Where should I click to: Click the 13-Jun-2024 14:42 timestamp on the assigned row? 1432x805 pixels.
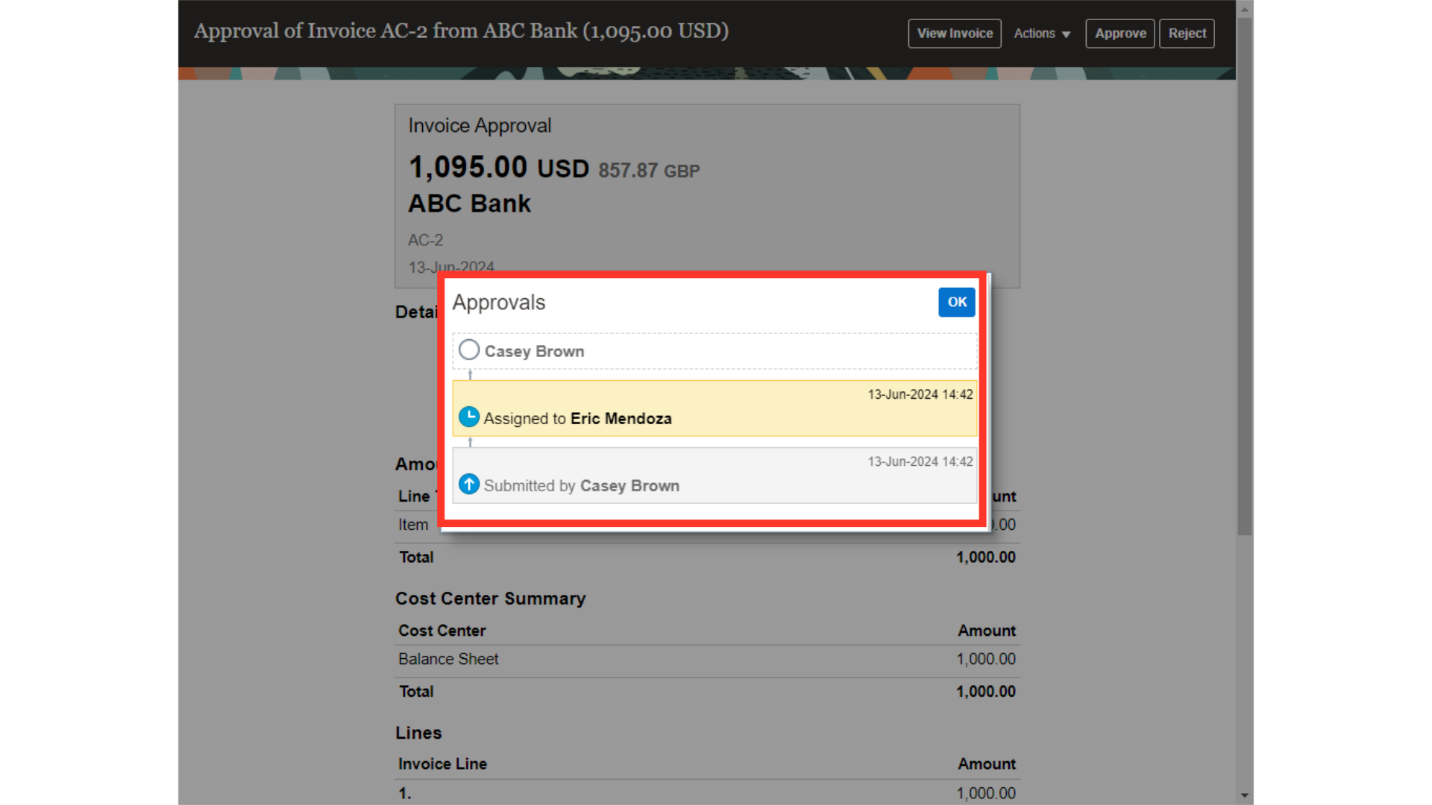pyautogui.click(x=920, y=394)
